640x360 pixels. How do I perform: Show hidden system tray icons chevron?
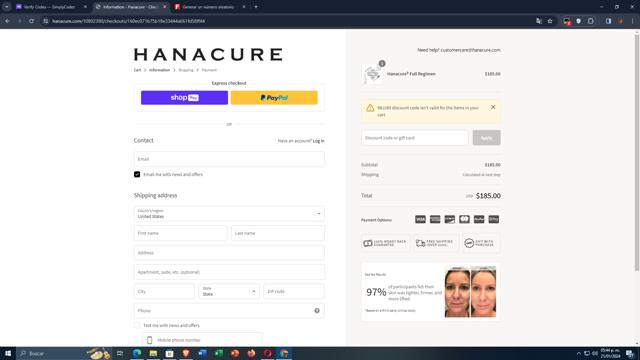coord(578,353)
